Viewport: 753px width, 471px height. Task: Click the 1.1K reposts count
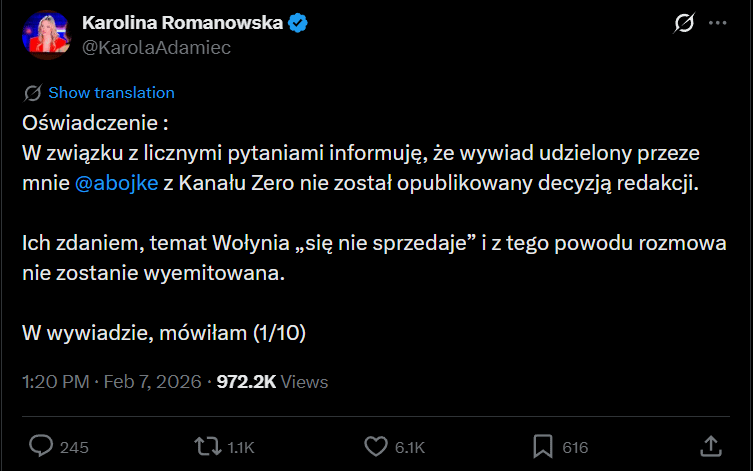pos(241,447)
